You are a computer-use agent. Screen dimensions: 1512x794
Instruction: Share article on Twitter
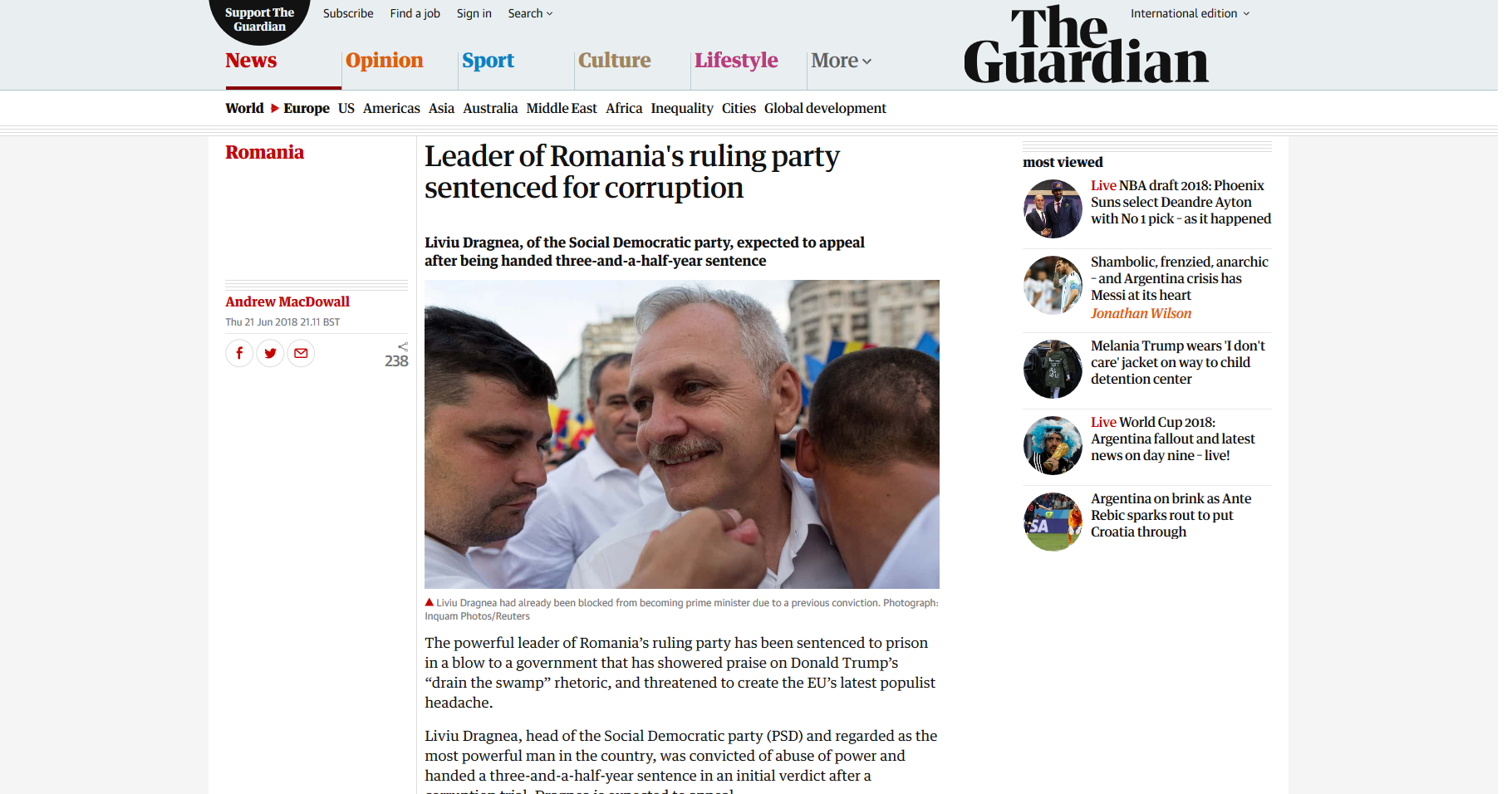coord(270,353)
